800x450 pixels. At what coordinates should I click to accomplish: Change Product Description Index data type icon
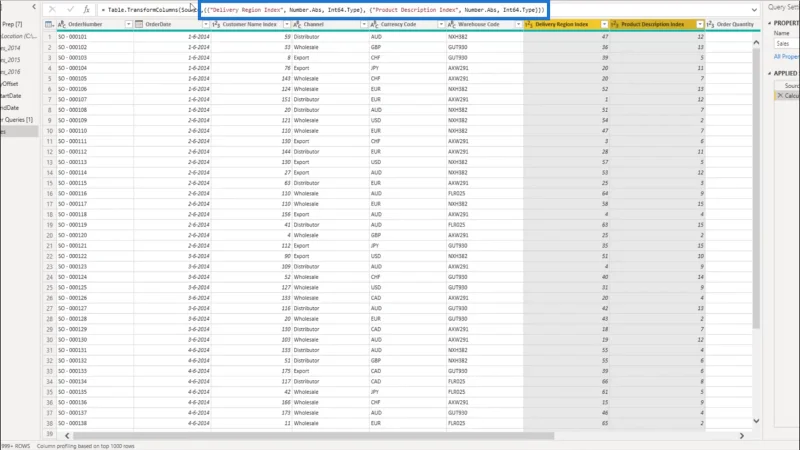pos(615,24)
